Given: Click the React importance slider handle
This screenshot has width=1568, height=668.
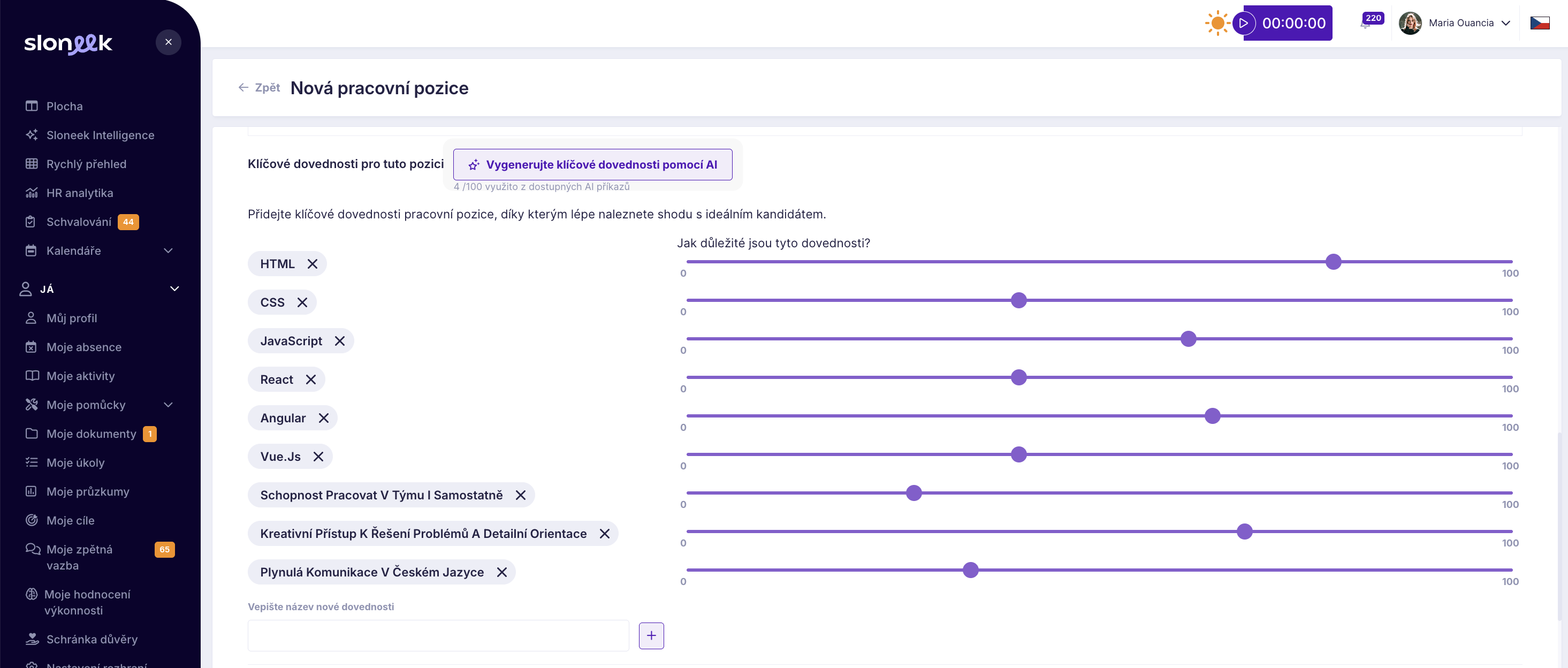Looking at the screenshot, I should point(1018,377).
